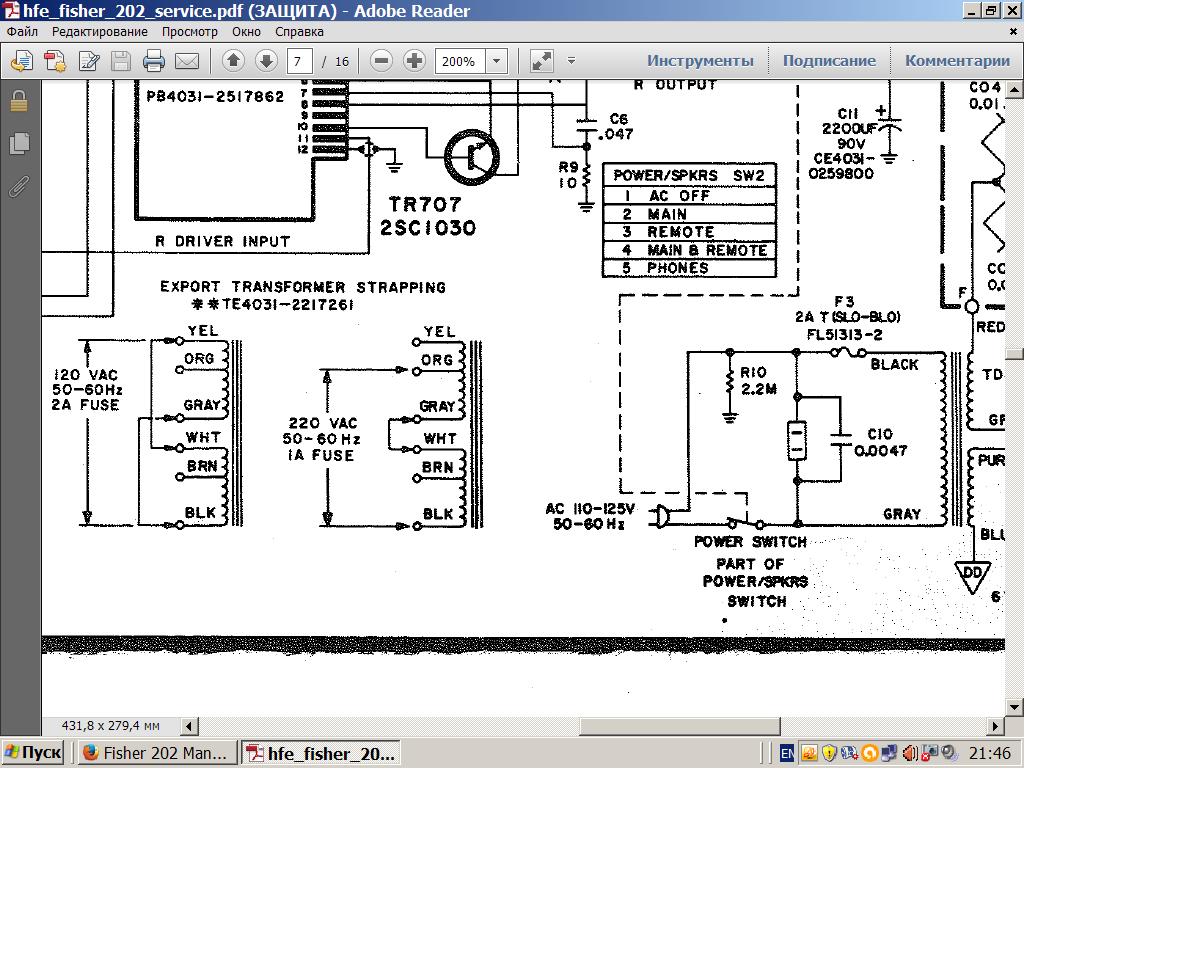Expand the toolbar customize options arrow
The height and width of the screenshot is (961, 1182).
571,61
